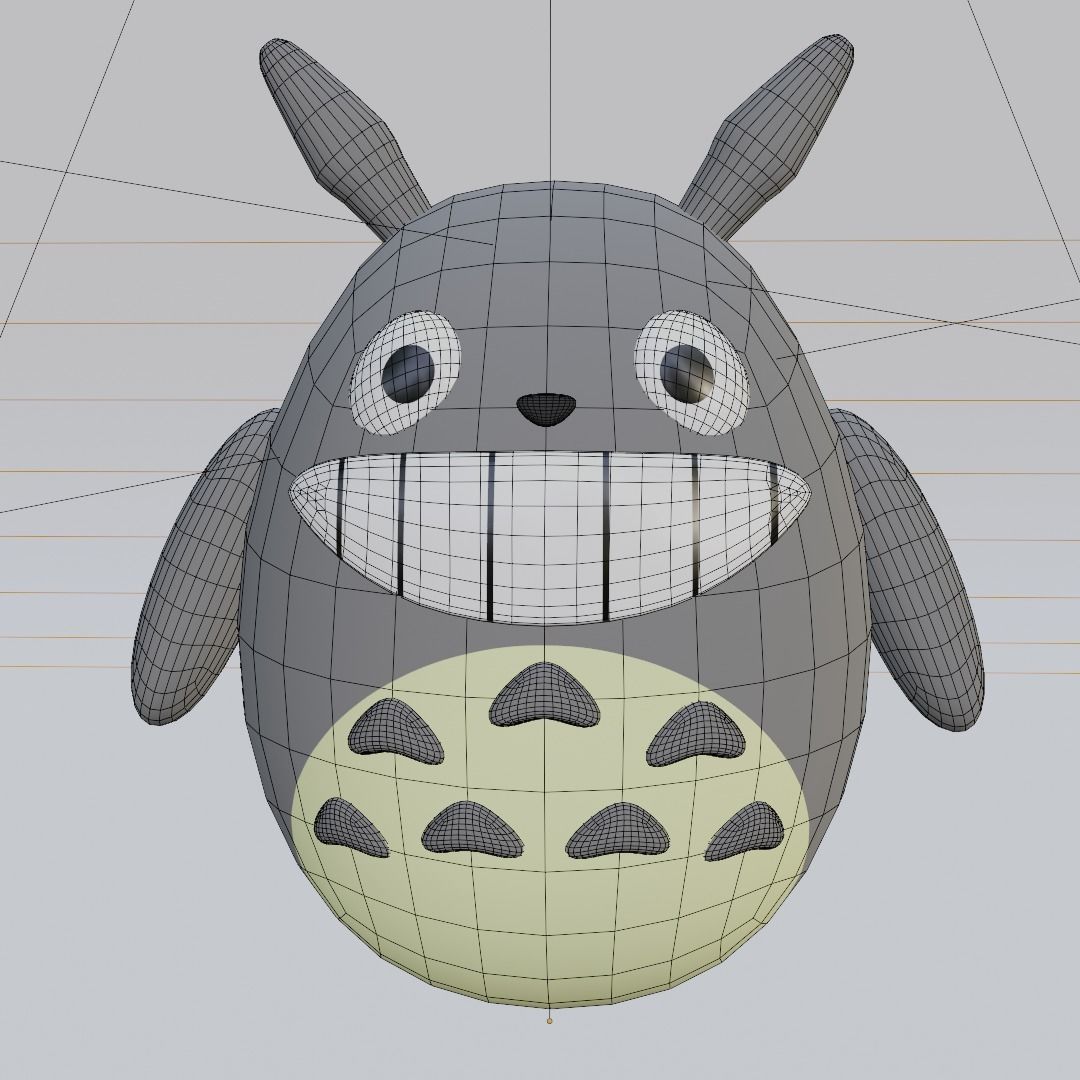Select the upper-right chest marking
Screen dimensions: 1080x1080
pos(696,734)
